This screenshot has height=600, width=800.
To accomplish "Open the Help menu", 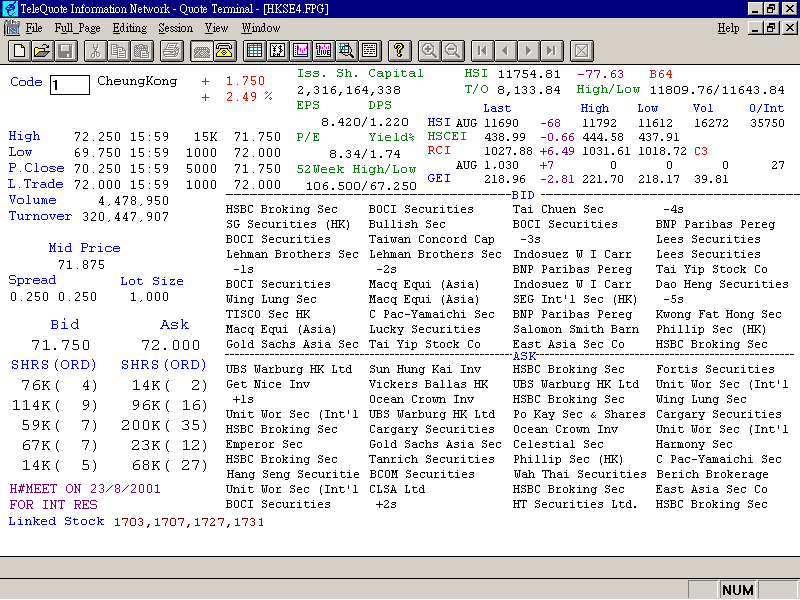I will tap(728, 28).
